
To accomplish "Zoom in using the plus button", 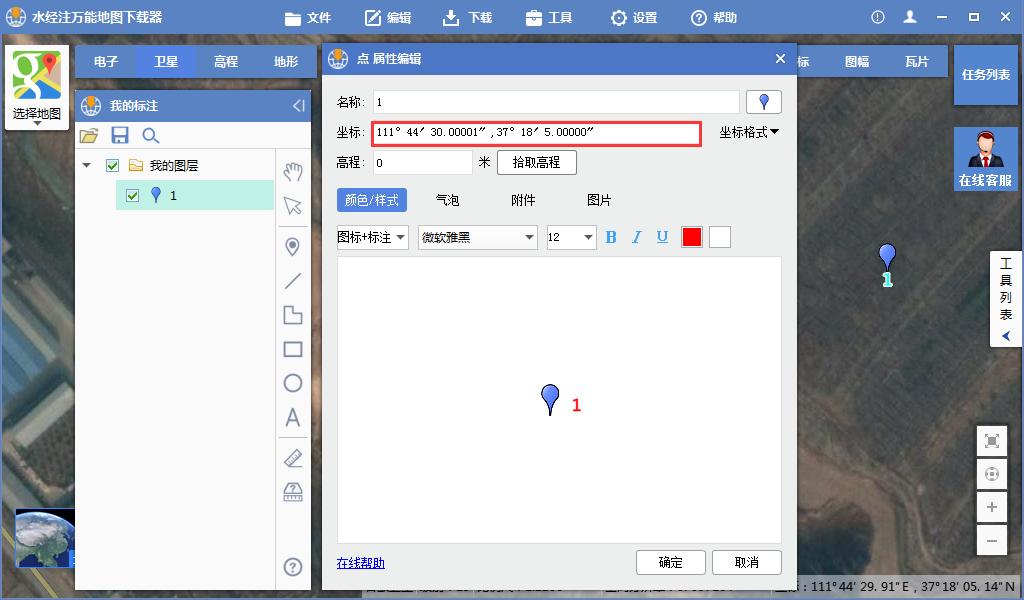I will 991,507.
